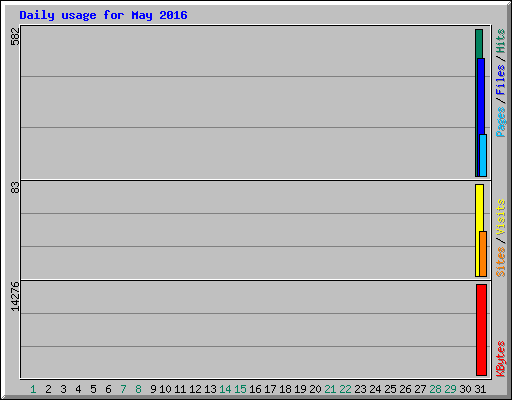This screenshot has height=400, width=512.
Task: Click the Hits legend label
Action: [x=500, y=41]
